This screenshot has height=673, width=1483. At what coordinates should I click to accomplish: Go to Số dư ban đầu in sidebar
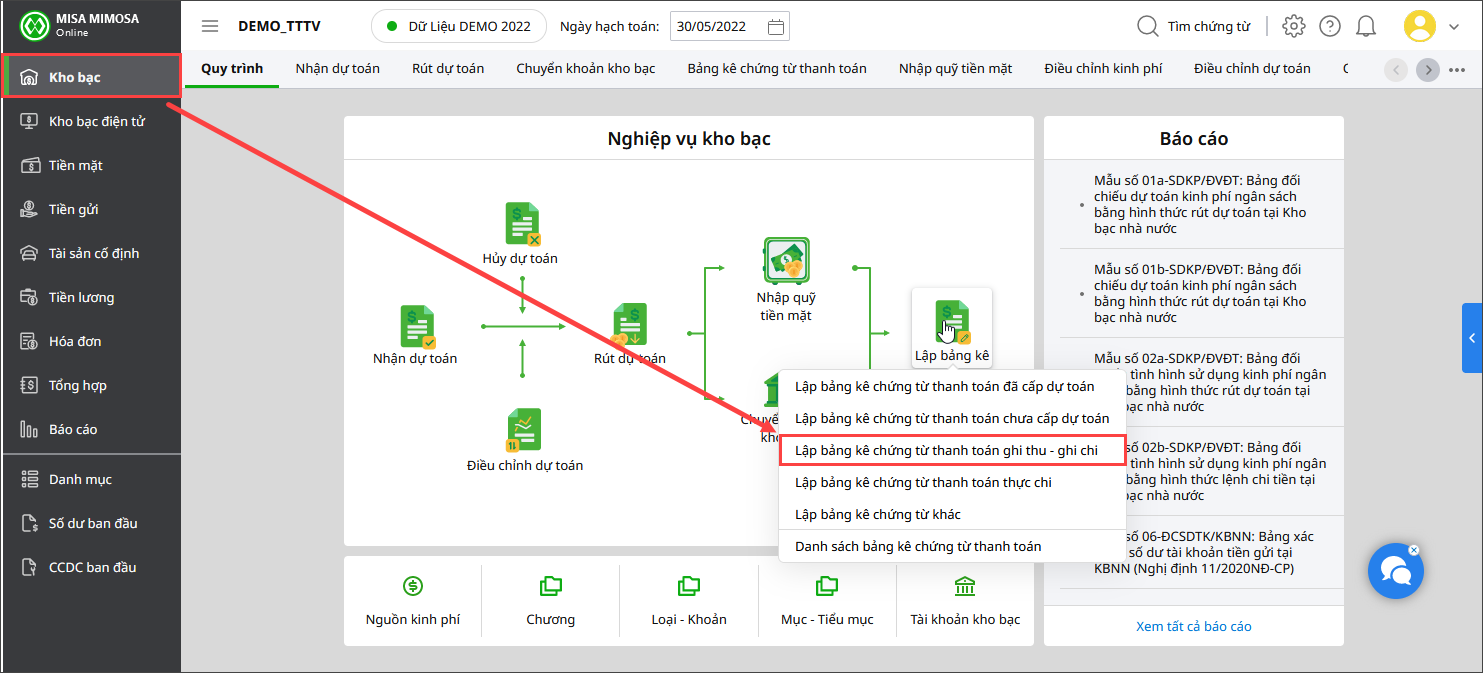click(91, 523)
